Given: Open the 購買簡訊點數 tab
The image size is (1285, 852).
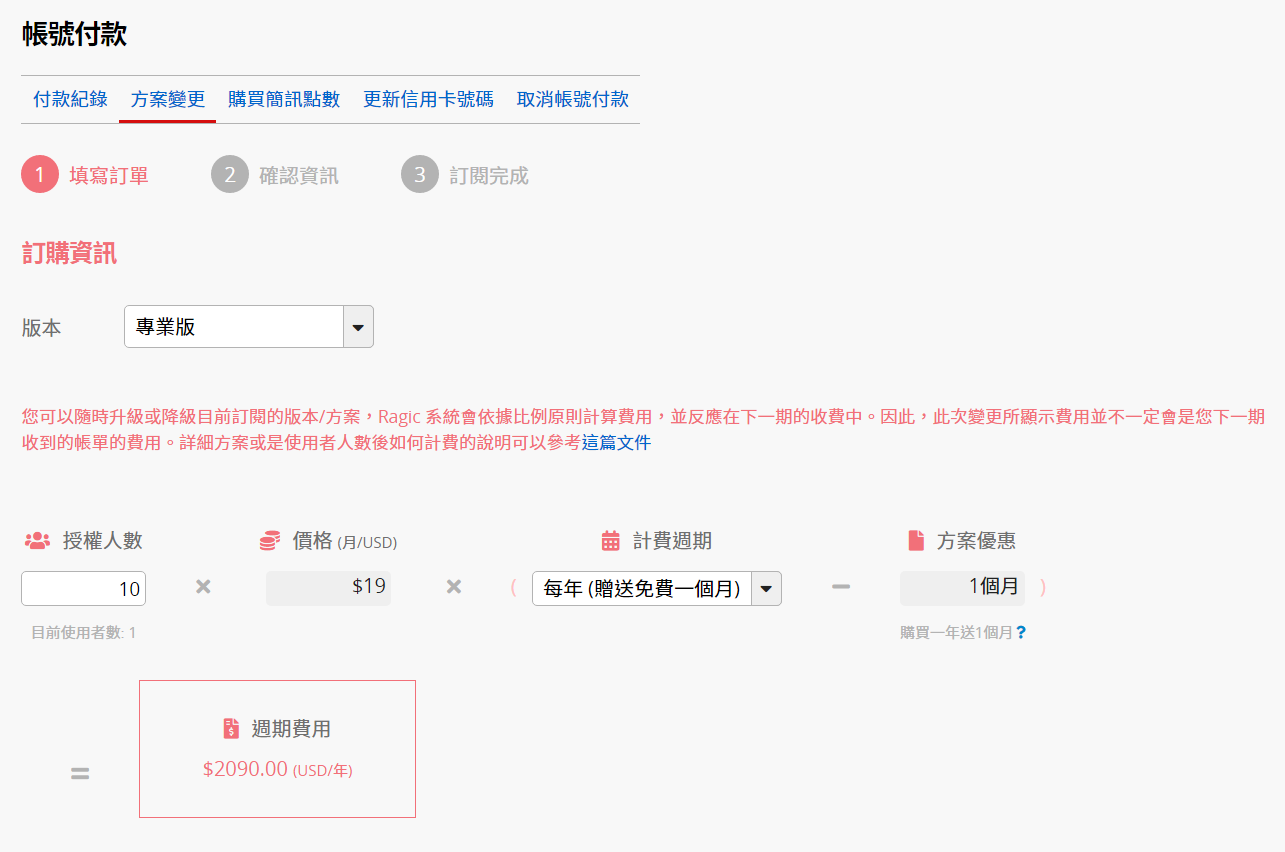Looking at the screenshot, I should coord(284,99).
